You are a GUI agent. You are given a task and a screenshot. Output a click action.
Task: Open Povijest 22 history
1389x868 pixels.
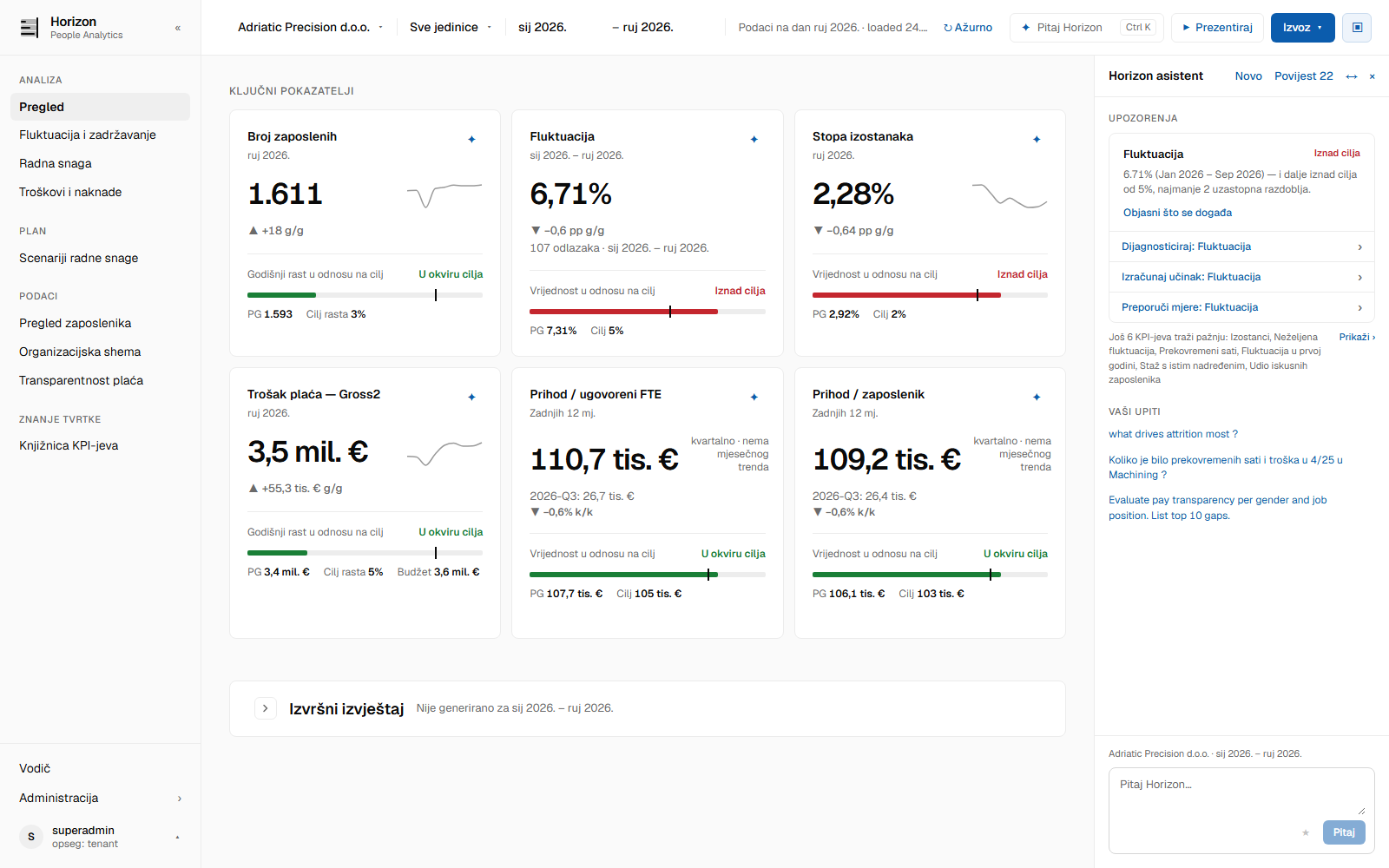[x=1303, y=76]
